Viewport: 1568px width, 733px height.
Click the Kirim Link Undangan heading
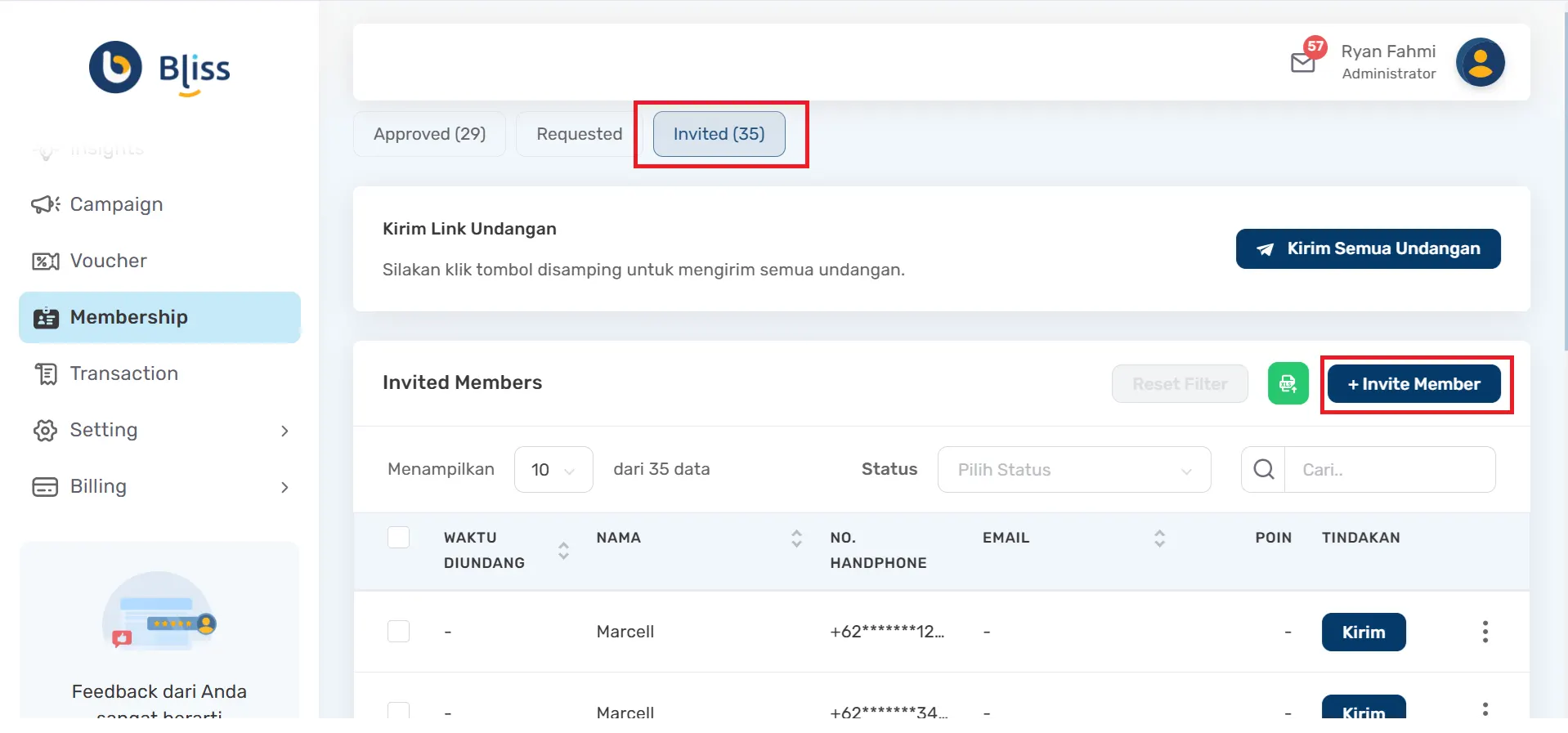tap(469, 229)
